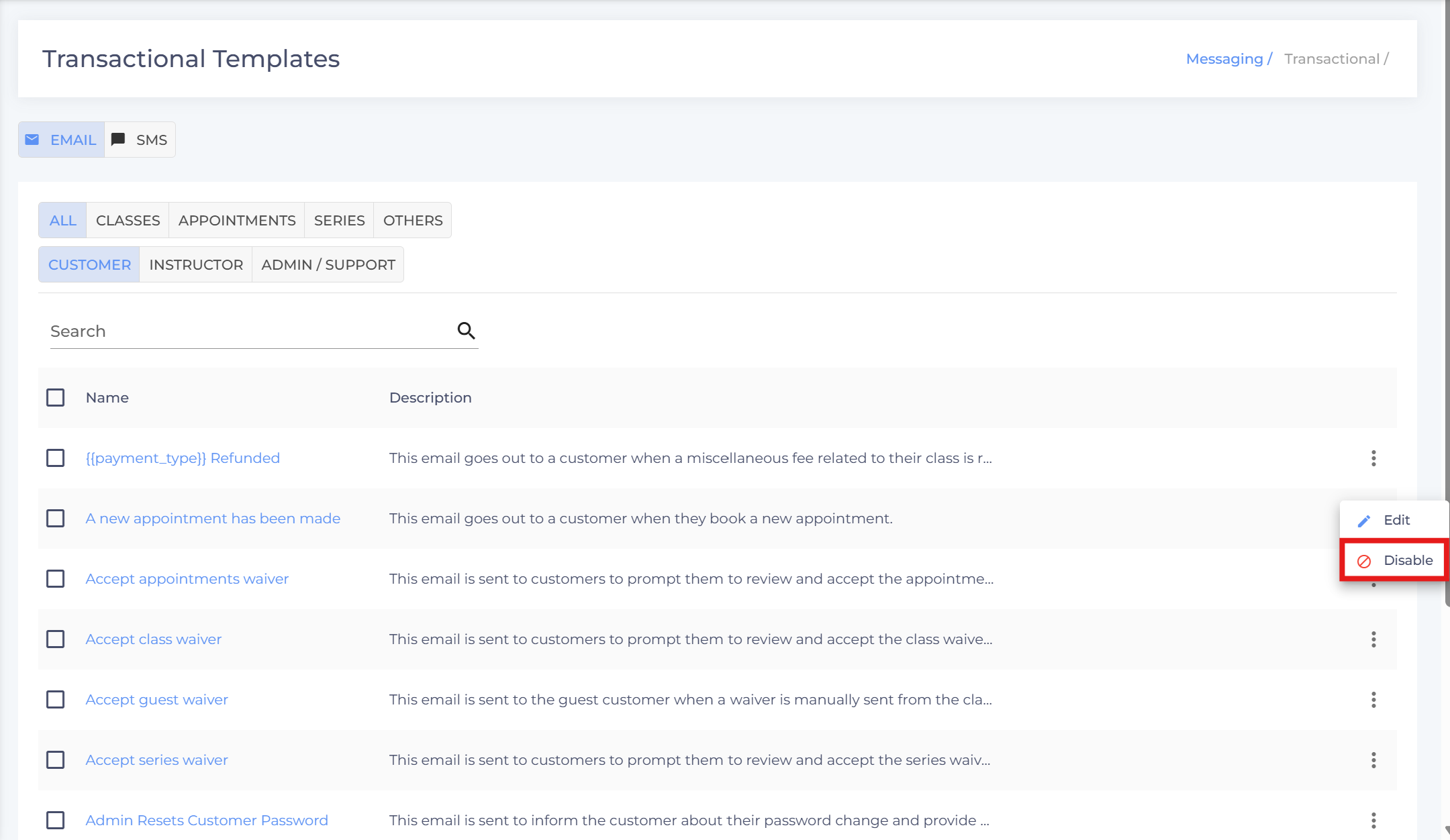The image size is (1450, 840).
Task: Switch to the INSTRUCTOR tab
Action: click(x=196, y=264)
